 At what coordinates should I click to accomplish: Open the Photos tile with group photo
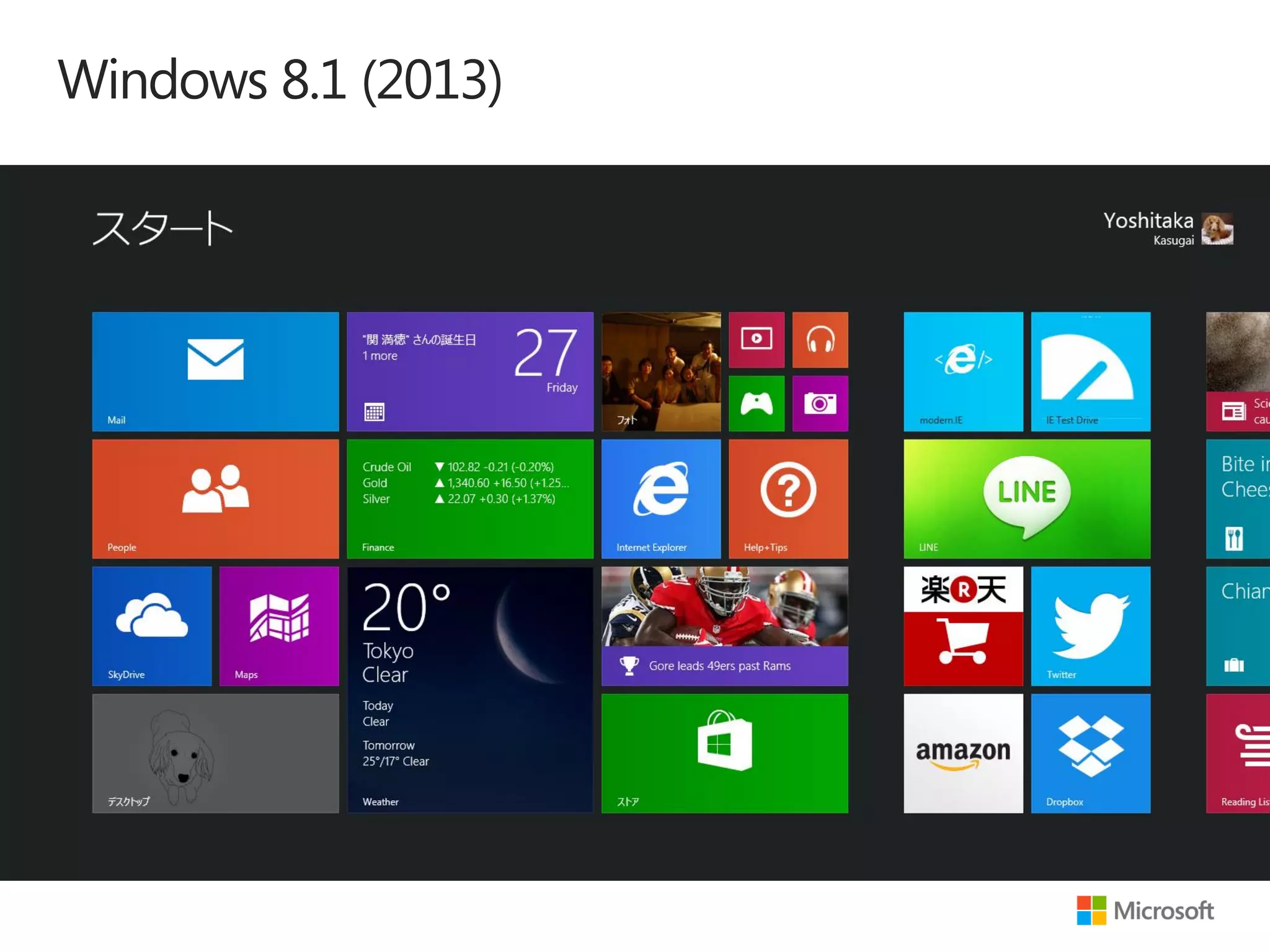click(661, 371)
